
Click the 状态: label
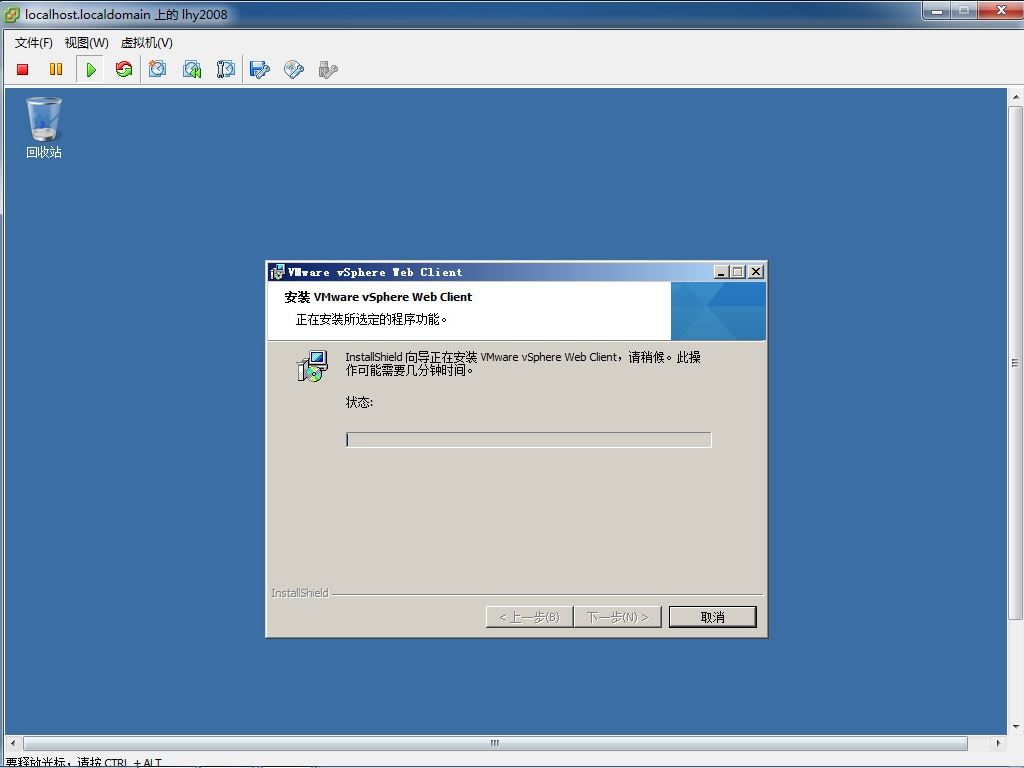(359, 402)
